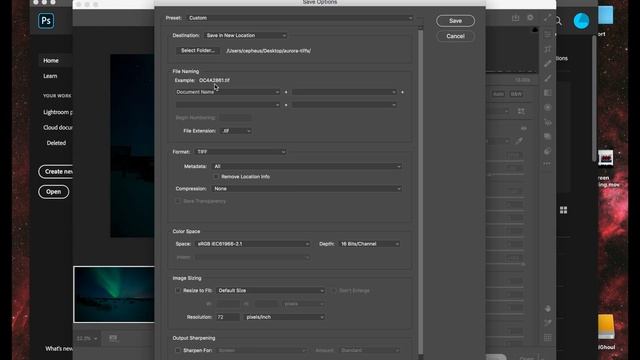Open the Amount Standard sharpening dropdown
The width and height of the screenshot is (640, 360).
click(369, 351)
